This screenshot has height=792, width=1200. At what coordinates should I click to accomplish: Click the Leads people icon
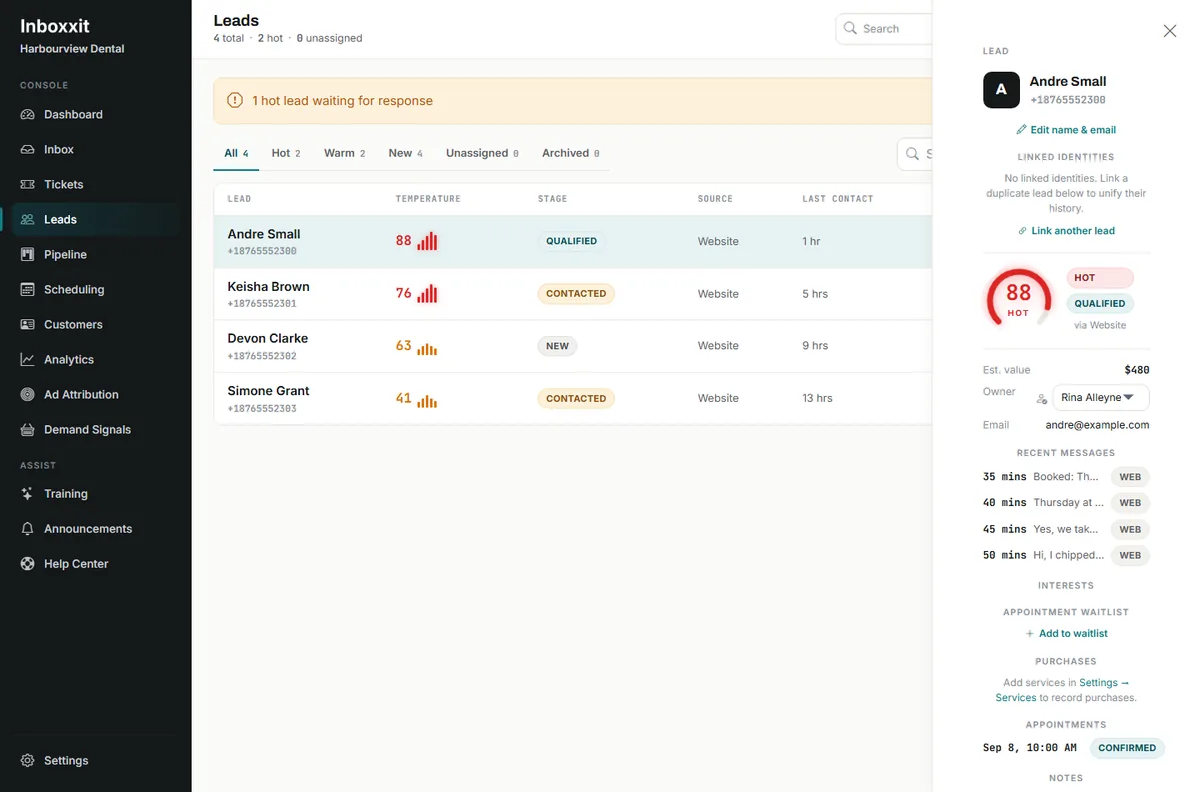pos(28,220)
